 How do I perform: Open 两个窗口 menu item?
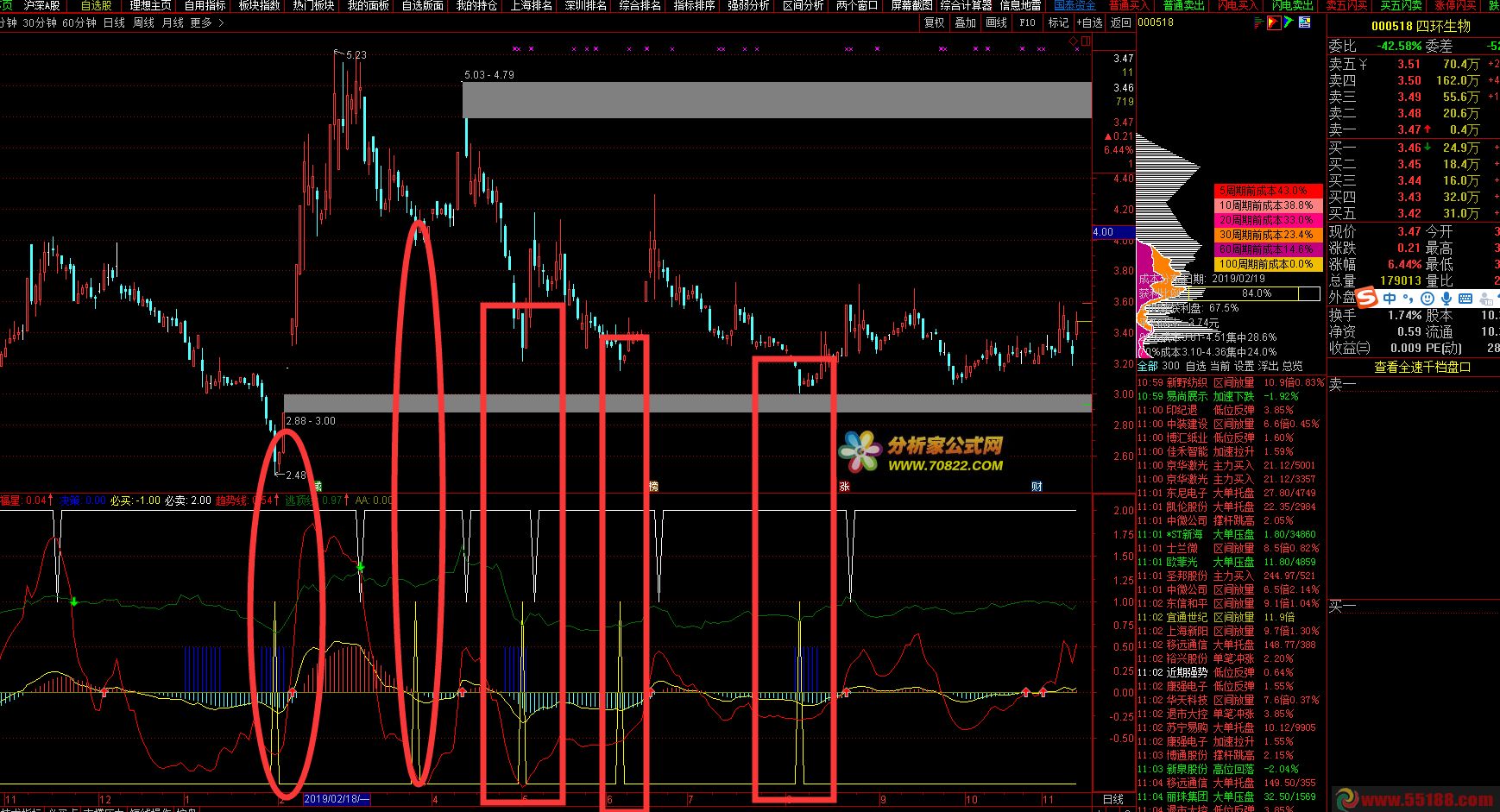pos(857,5)
